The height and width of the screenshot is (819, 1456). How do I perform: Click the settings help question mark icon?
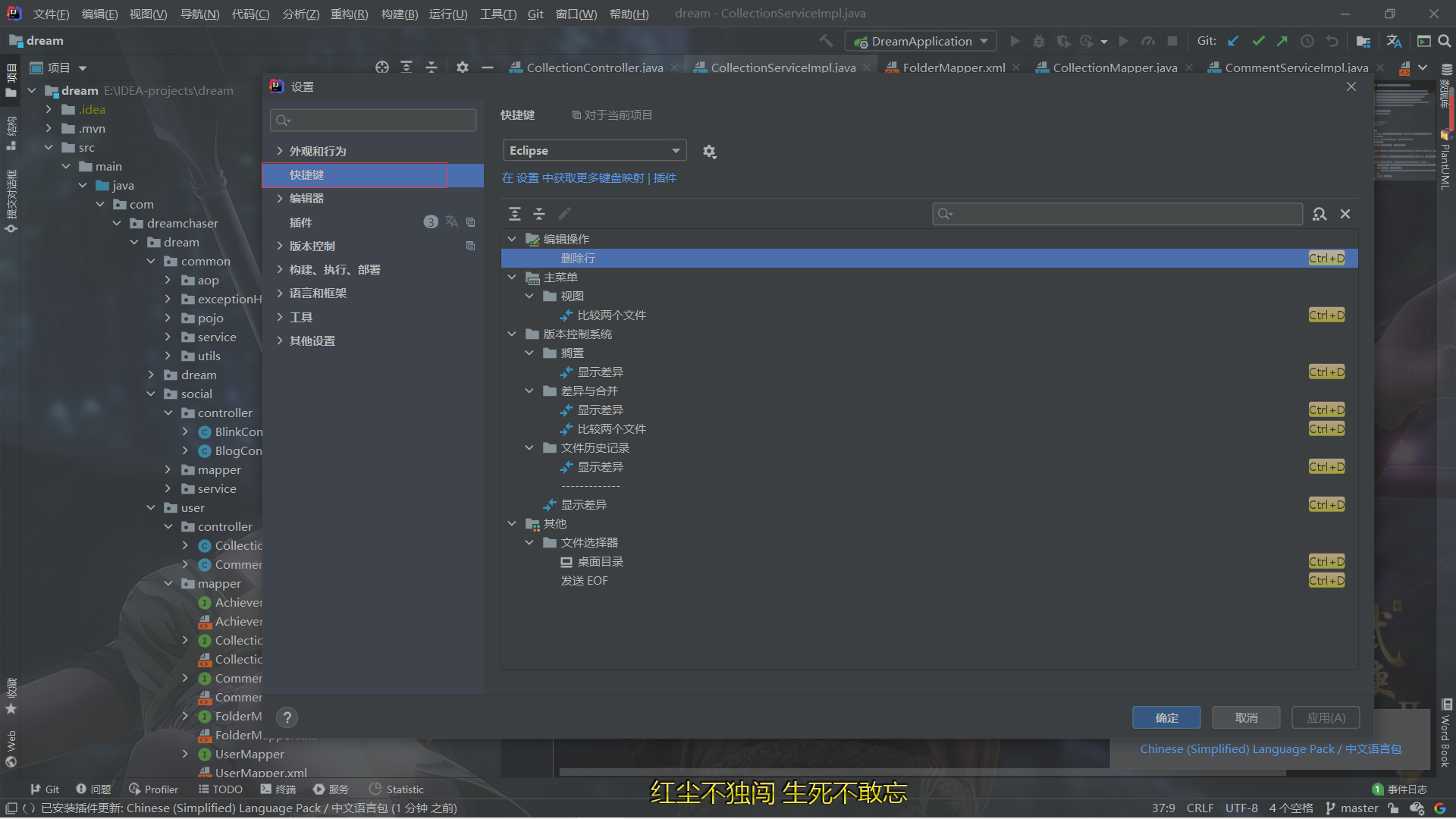pos(287,717)
